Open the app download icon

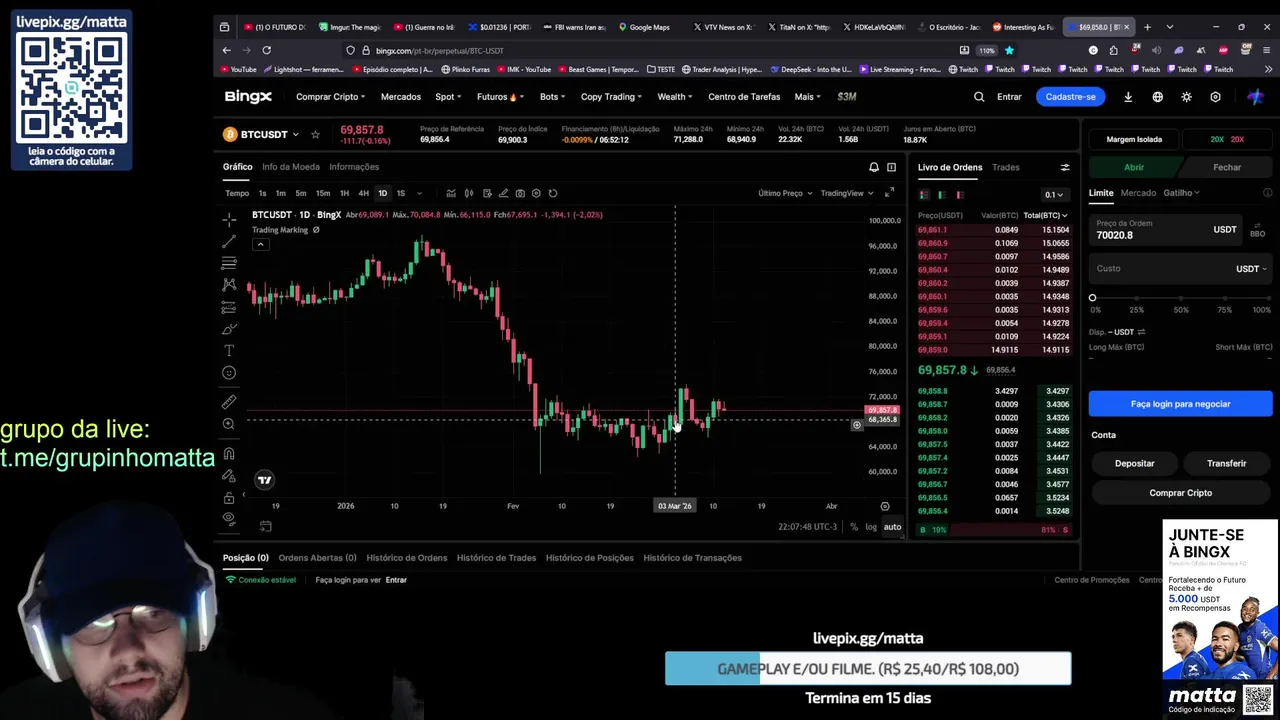coord(1128,97)
